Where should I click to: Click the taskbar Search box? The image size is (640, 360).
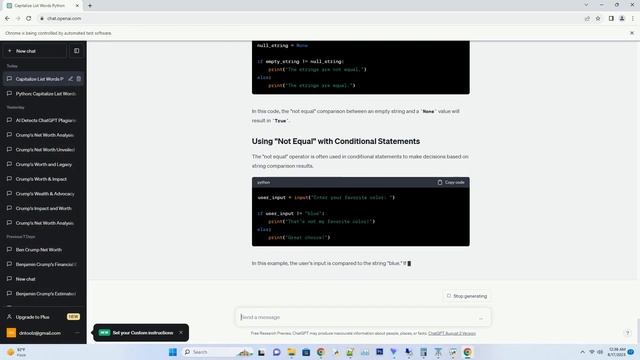(x=217, y=352)
